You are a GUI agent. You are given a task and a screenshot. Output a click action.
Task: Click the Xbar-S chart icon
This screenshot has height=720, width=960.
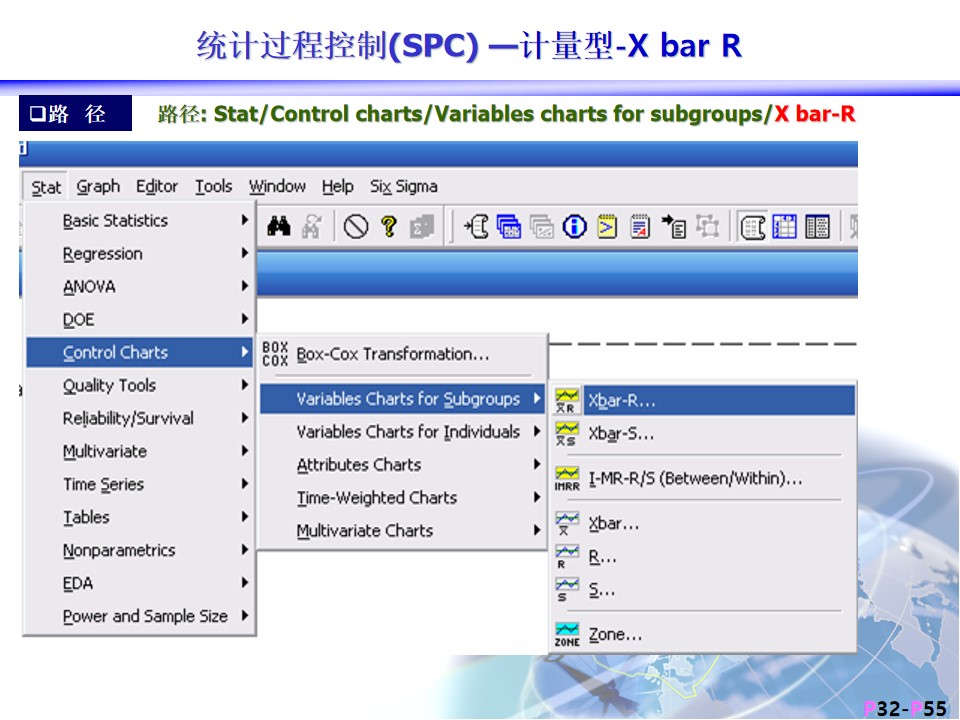click(567, 434)
